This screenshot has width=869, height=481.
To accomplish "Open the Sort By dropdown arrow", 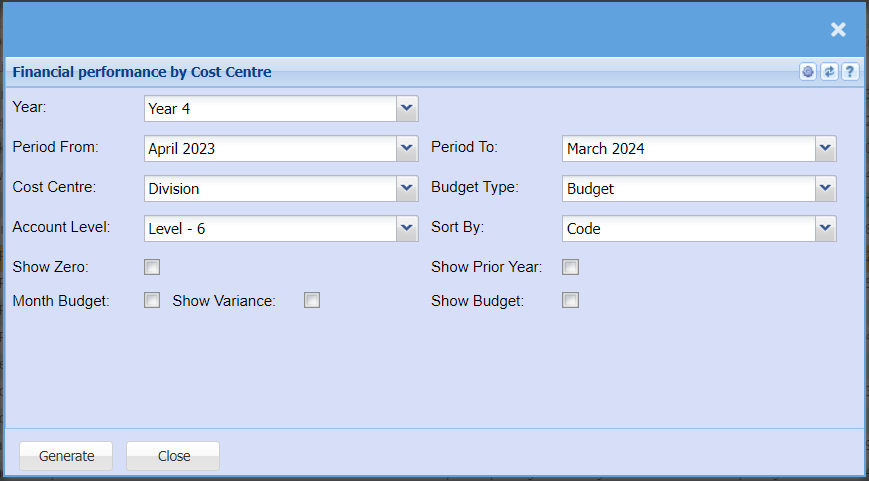I will pyautogui.click(x=825, y=228).
